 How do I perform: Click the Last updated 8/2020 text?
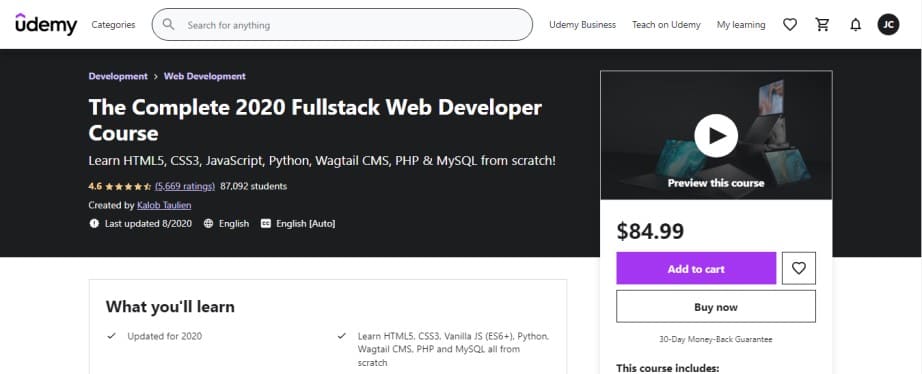tap(148, 223)
